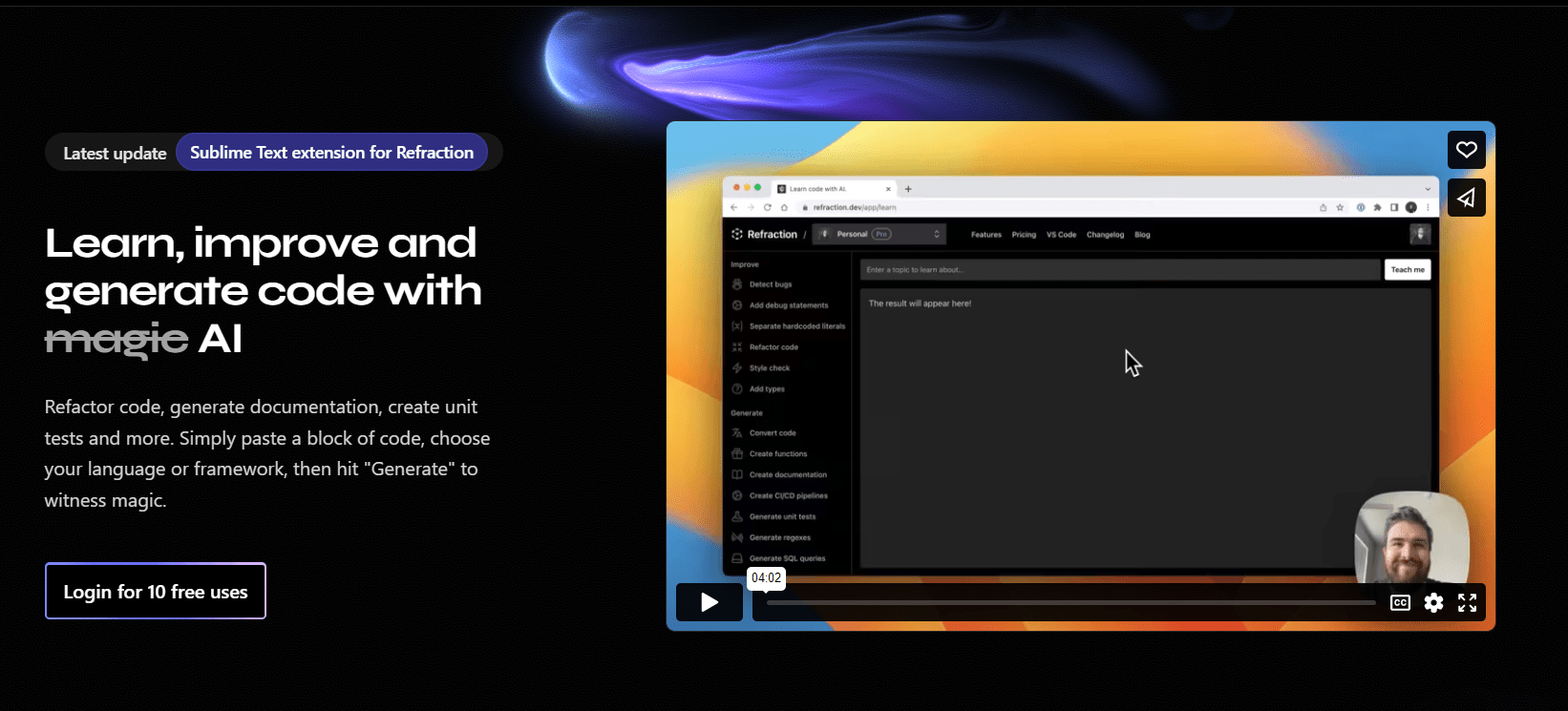Screen dimensions: 1568x711
Task: Open VS Code in the video's Refraction header
Action: point(1061,235)
